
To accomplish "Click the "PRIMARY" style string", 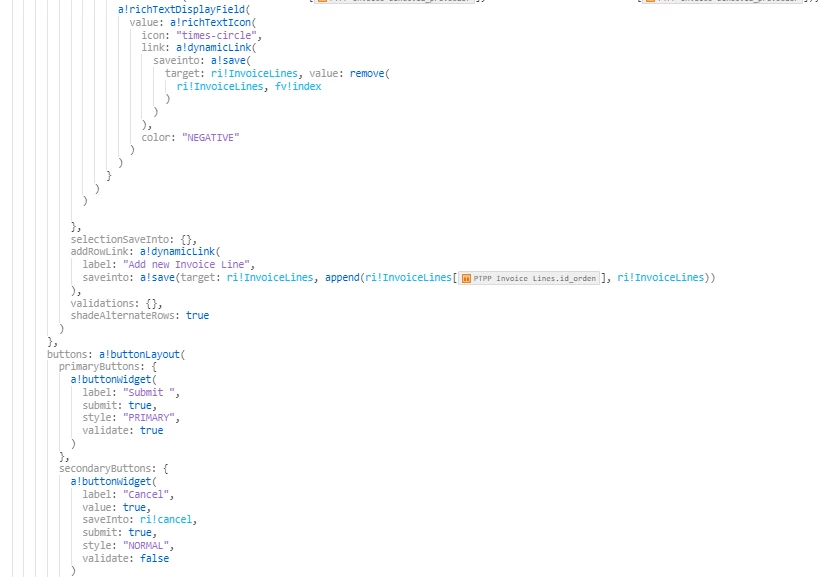I will tap(149, 418).
